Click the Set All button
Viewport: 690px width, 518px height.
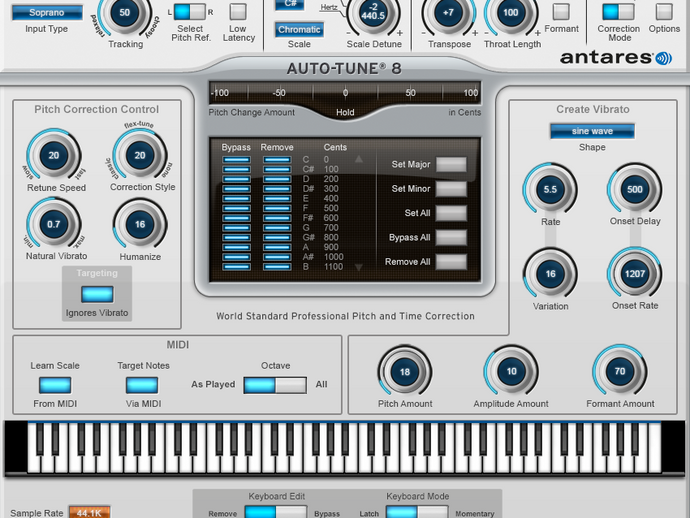[x=451, y=213]
